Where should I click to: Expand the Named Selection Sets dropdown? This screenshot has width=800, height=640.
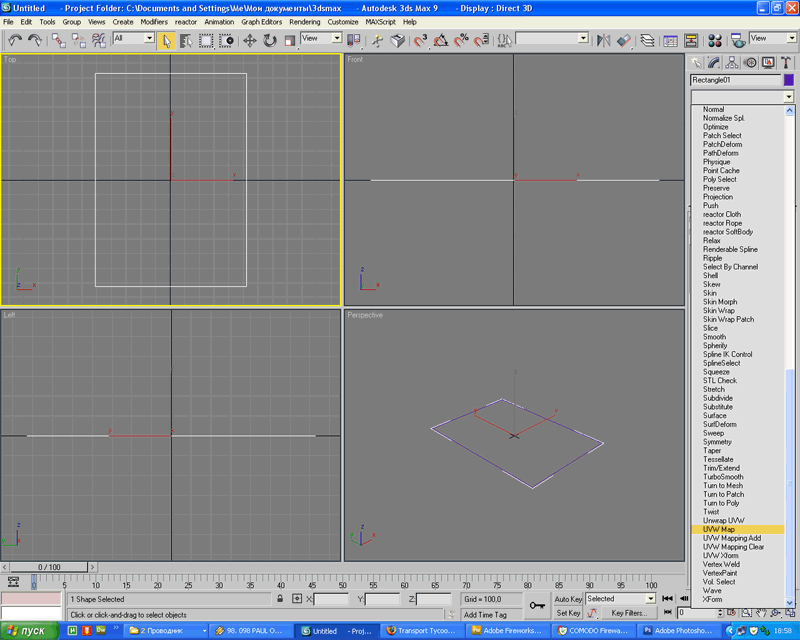tap(583, 38)
